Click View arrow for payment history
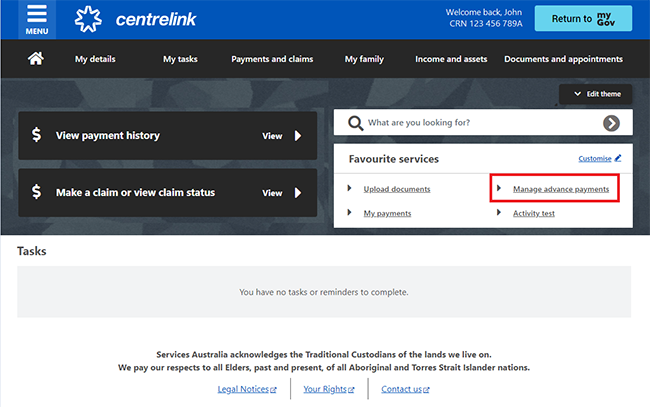This screenshot has height=407, width=650. coord(297,136)
